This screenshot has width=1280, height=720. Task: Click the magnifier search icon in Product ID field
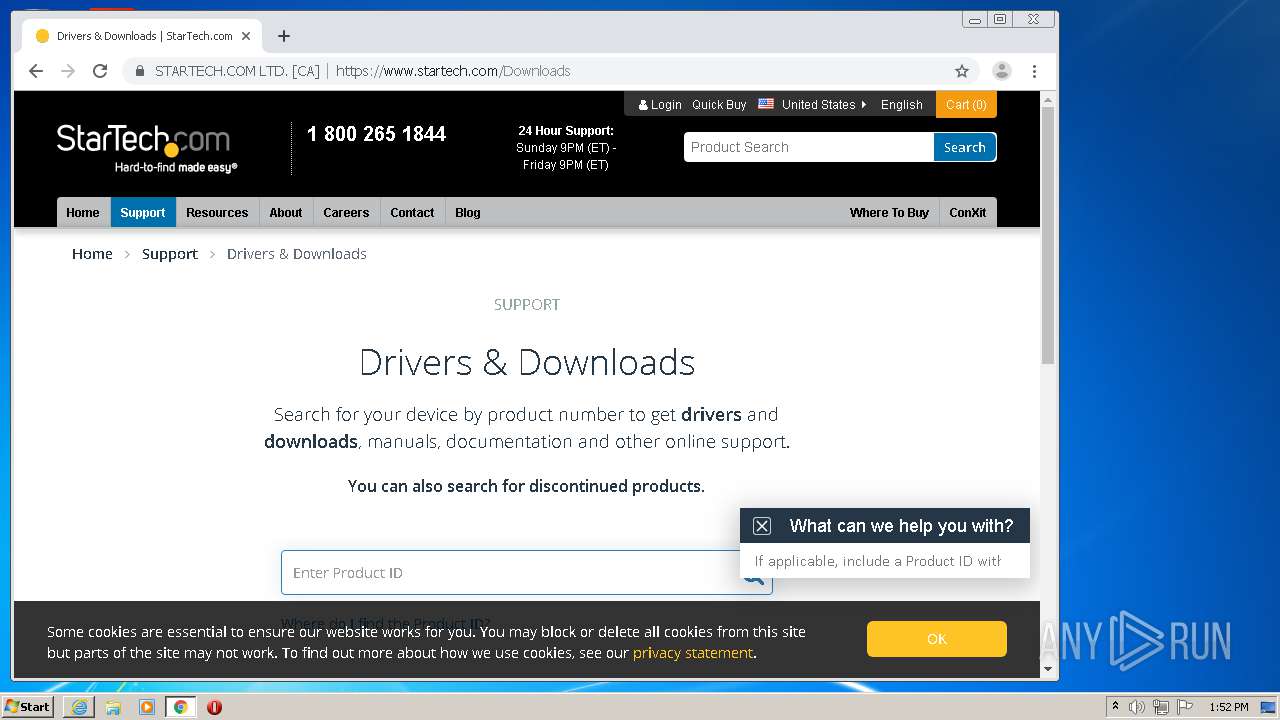754,577
